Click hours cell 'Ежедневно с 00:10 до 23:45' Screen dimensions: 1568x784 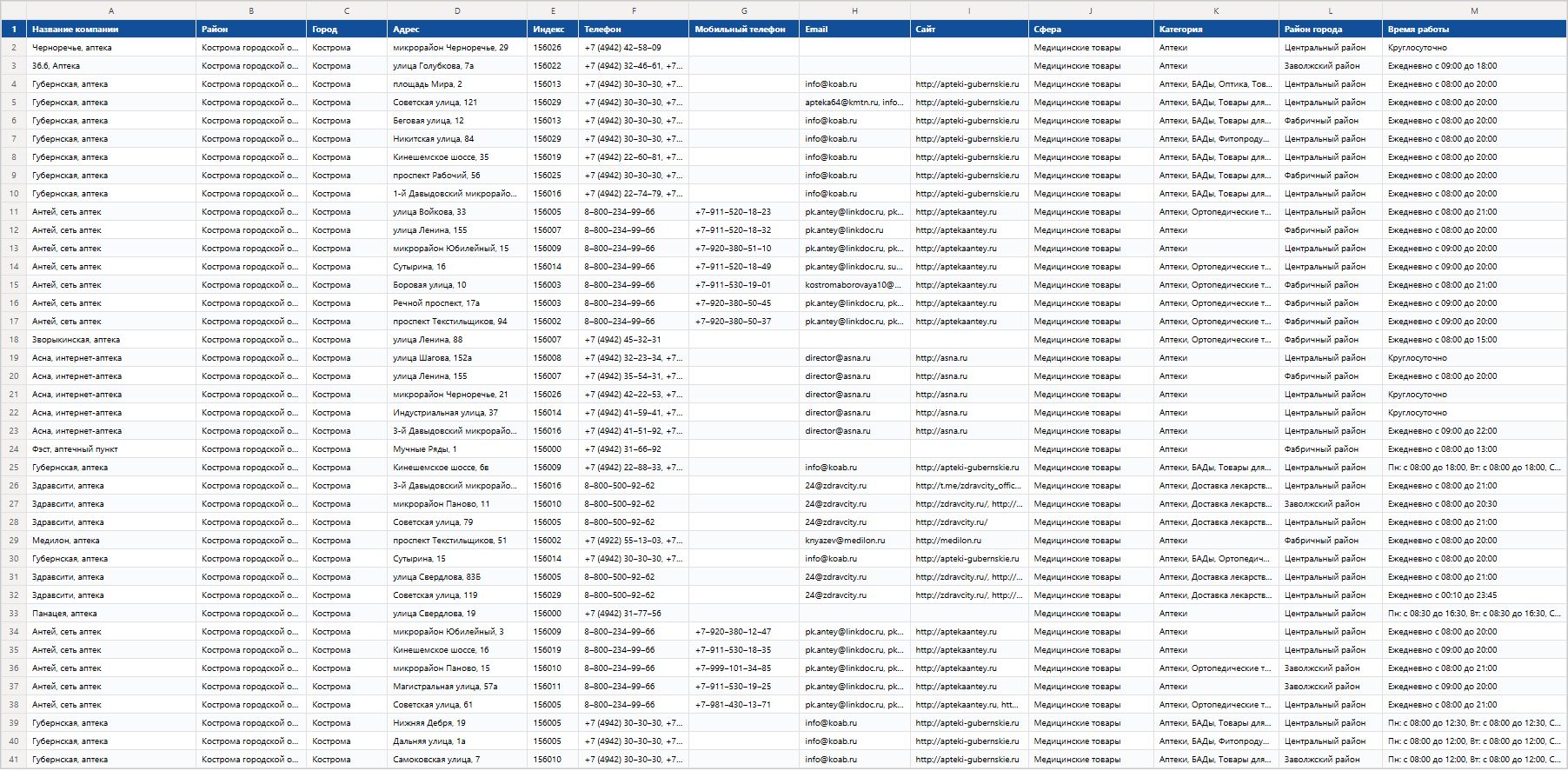(1474, 595)
